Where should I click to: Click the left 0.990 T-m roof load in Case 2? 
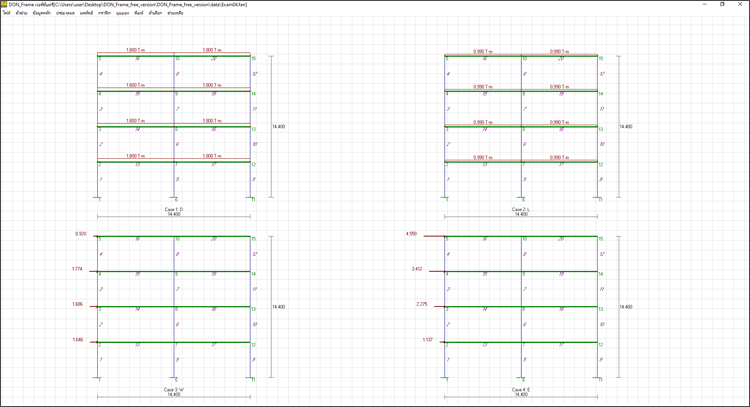tap(483, 50)
